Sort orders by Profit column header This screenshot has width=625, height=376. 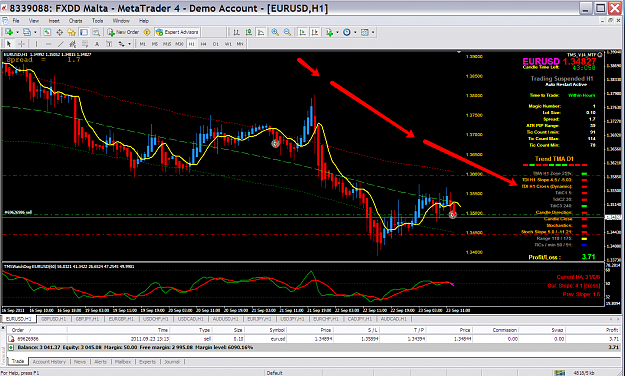(x=611, y=330)
